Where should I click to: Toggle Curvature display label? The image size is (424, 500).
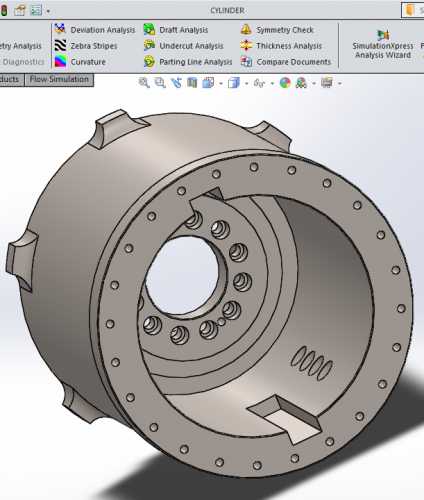(x=88, y=62)
